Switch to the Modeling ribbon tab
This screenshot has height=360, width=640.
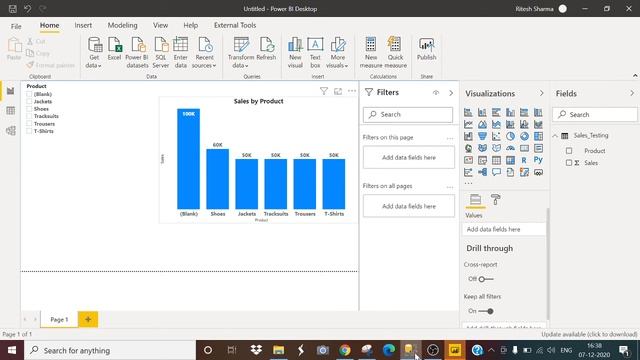point(122,25)
